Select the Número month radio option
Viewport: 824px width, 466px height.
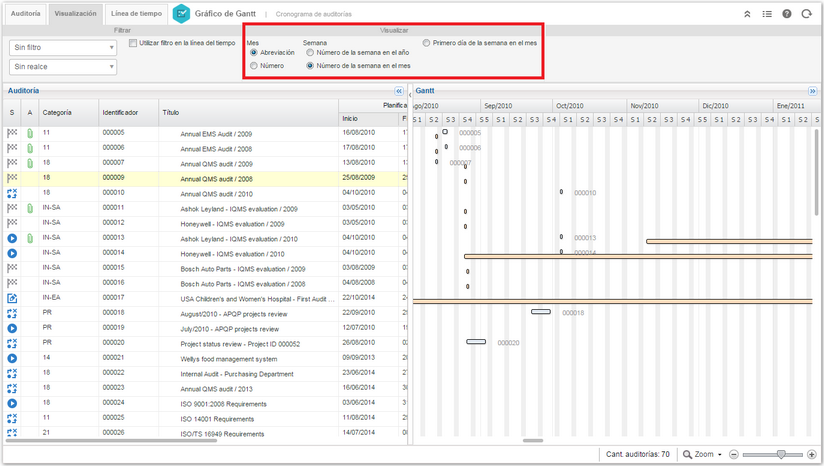[x=254, y=66]
